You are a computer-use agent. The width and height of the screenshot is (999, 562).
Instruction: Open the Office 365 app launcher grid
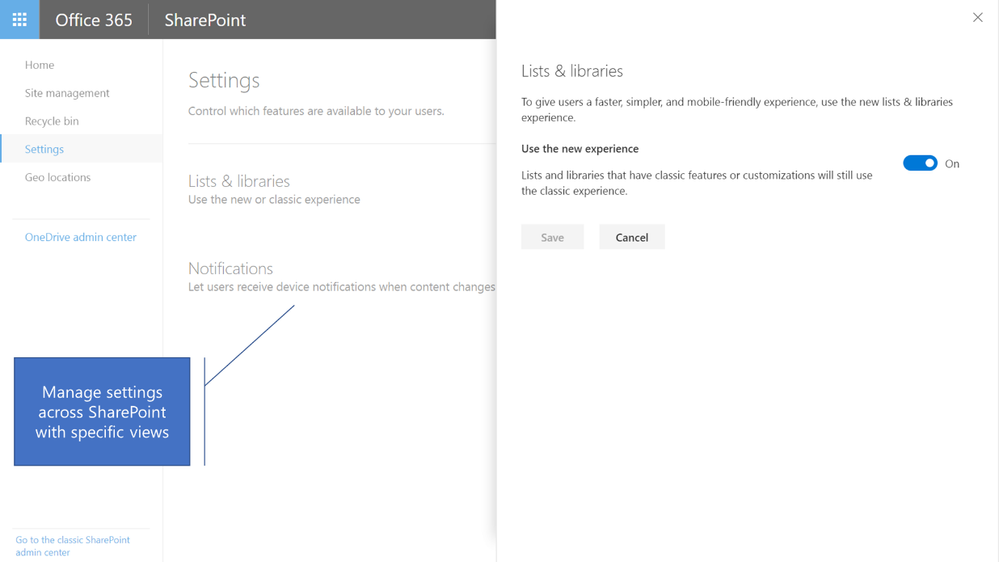[x=20, y=20]
